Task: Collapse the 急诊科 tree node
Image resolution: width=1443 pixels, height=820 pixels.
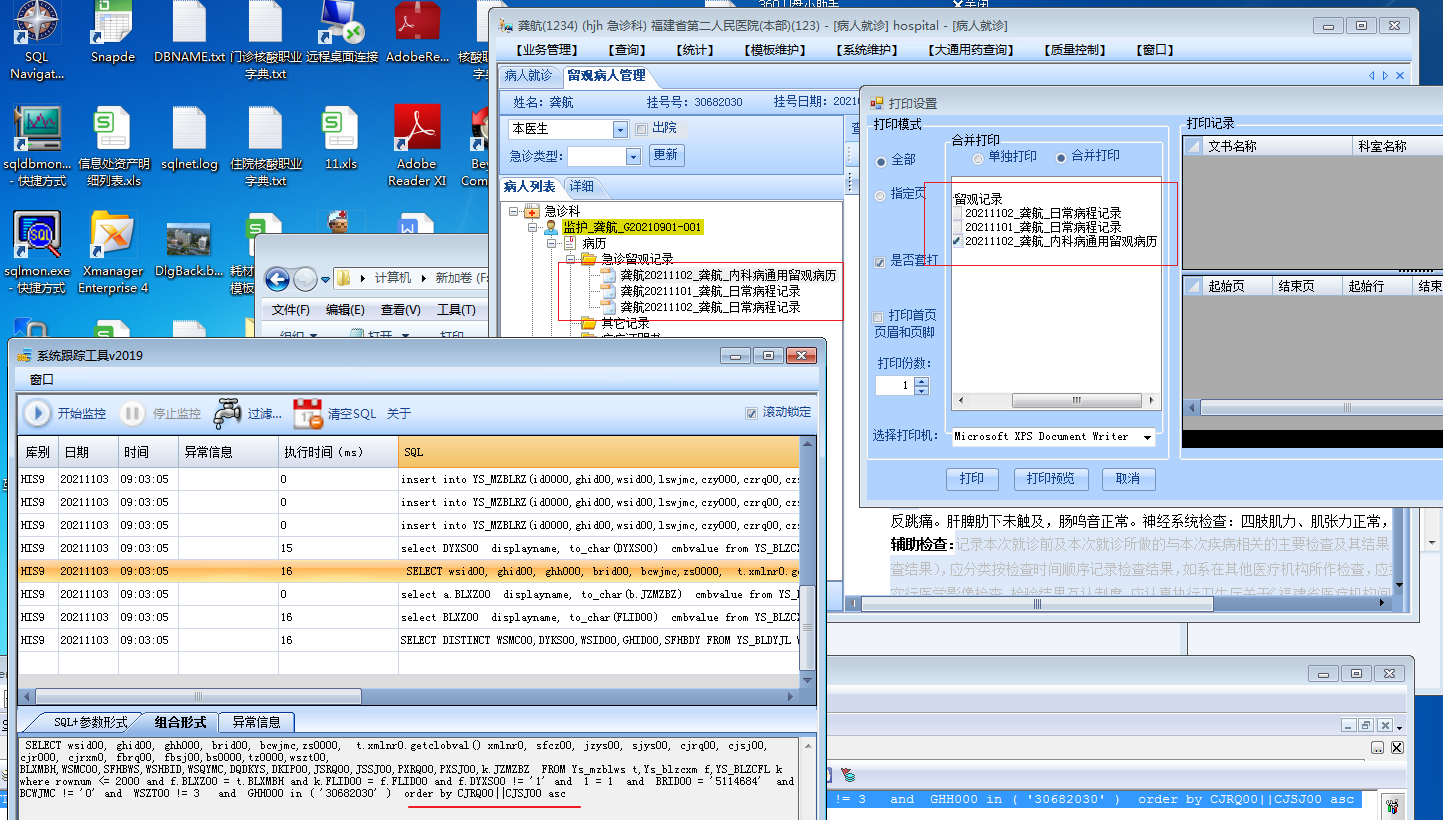Action: (x=514, y=212)
